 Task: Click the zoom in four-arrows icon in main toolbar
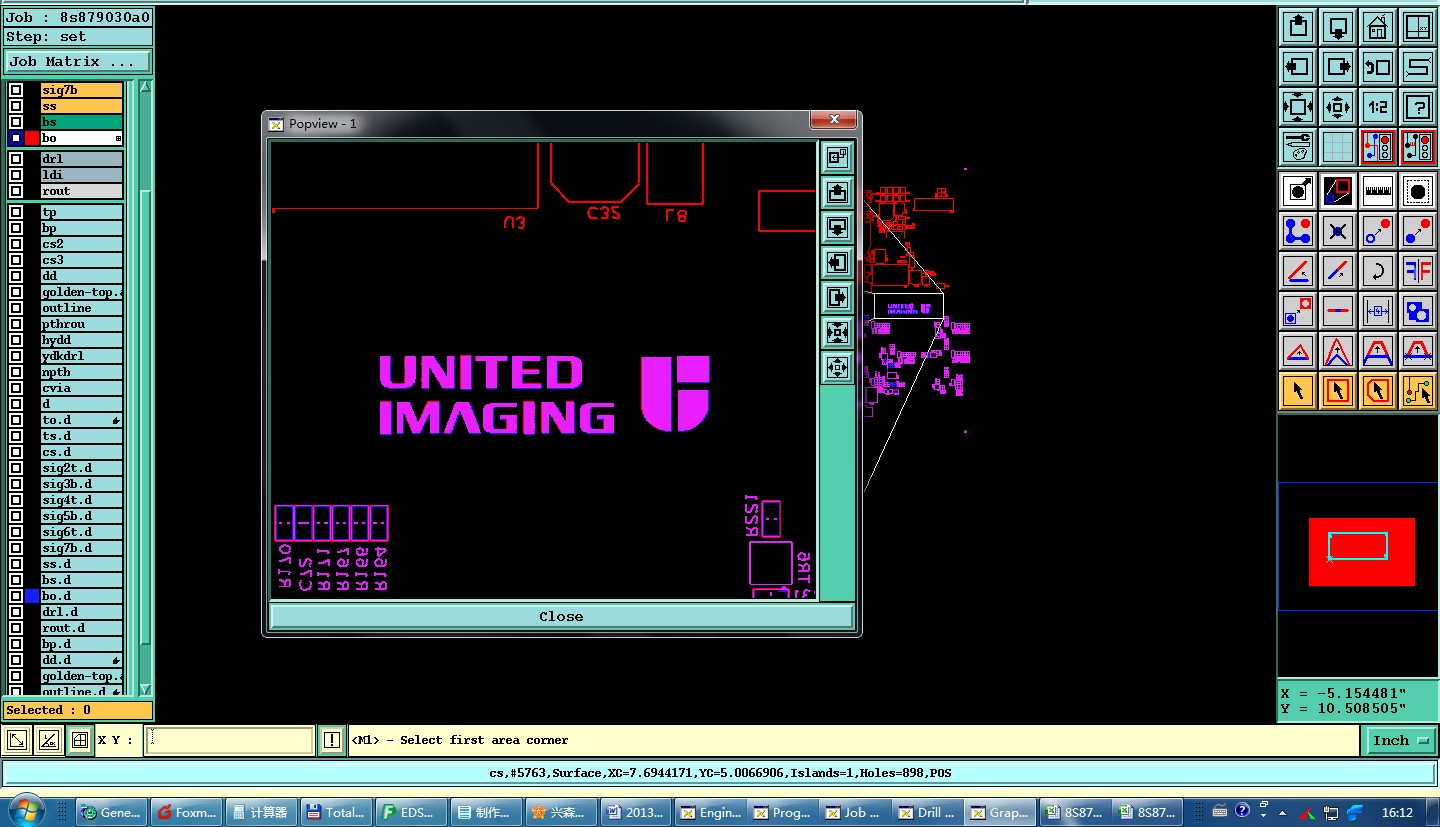pyautogui.click(x=1298, y=107)
